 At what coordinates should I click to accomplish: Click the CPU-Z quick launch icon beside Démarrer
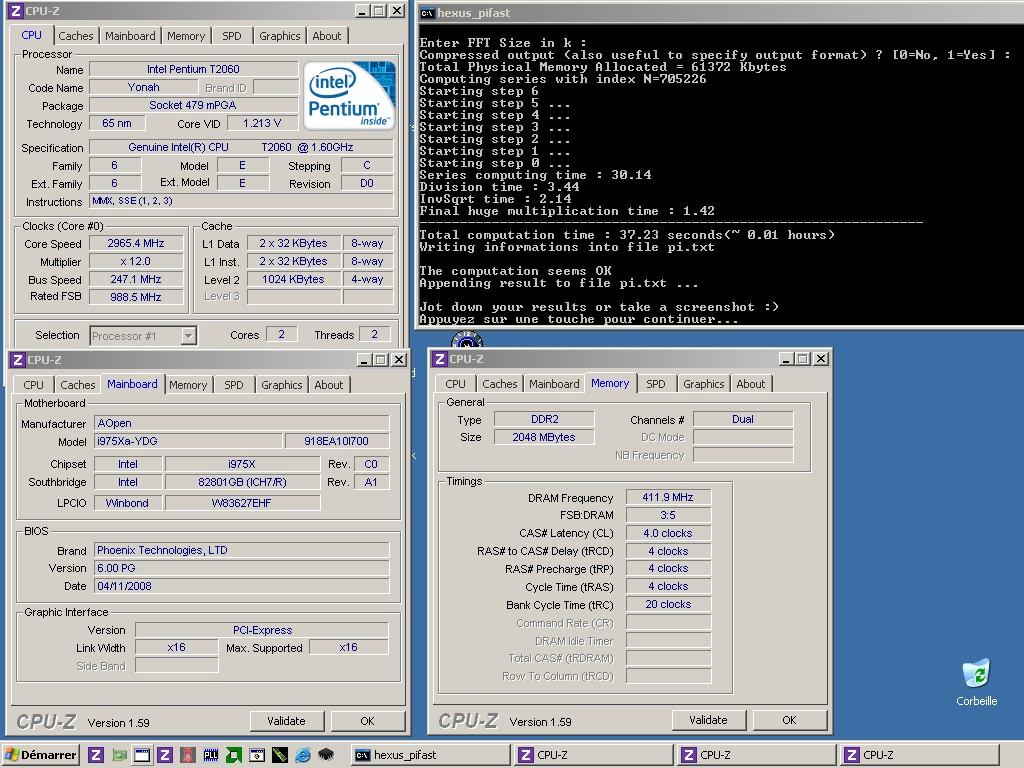pyautogui.click(x=96, y=755)
